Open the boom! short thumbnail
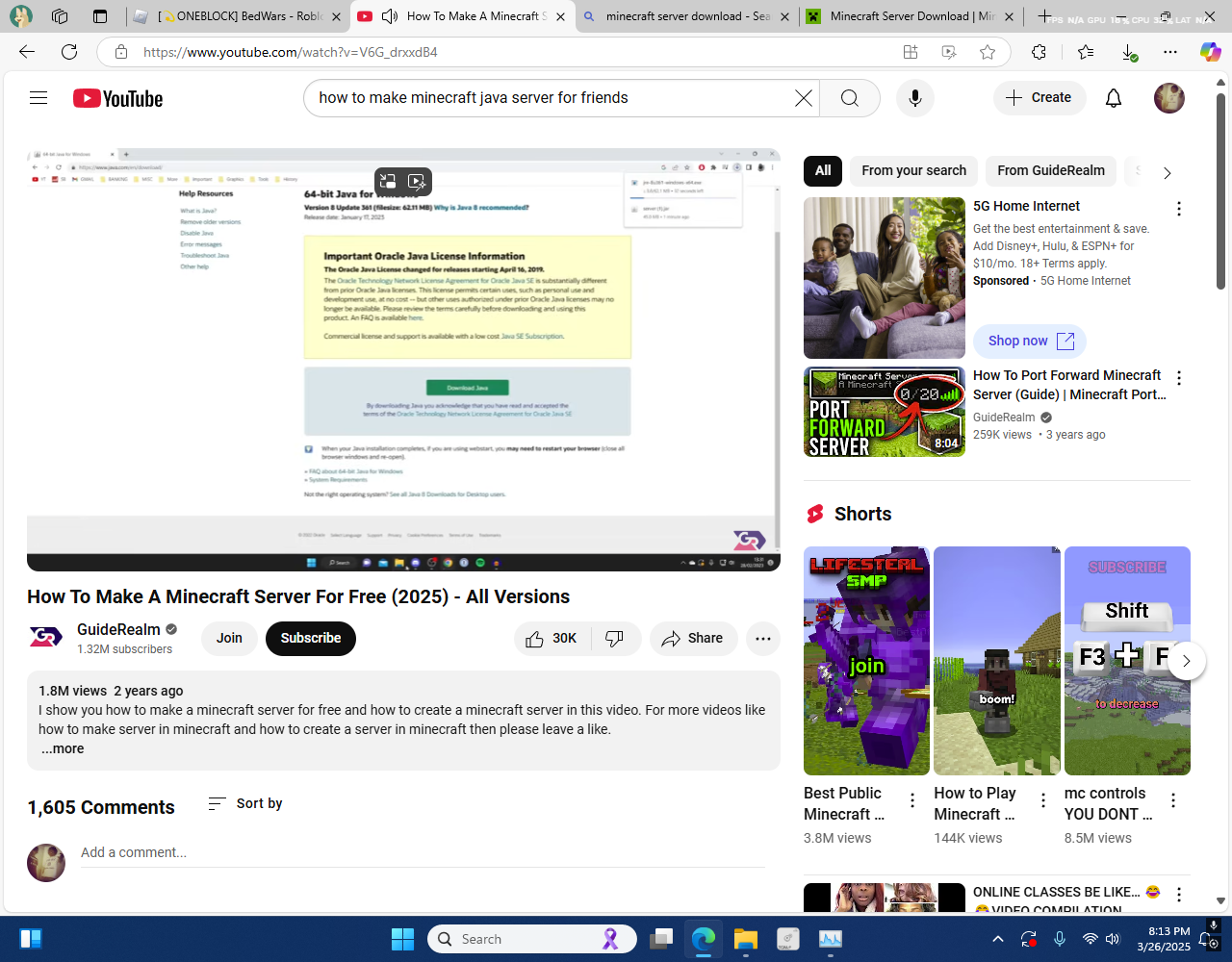Screen dimensions: 1232x962 coord(996,661)
